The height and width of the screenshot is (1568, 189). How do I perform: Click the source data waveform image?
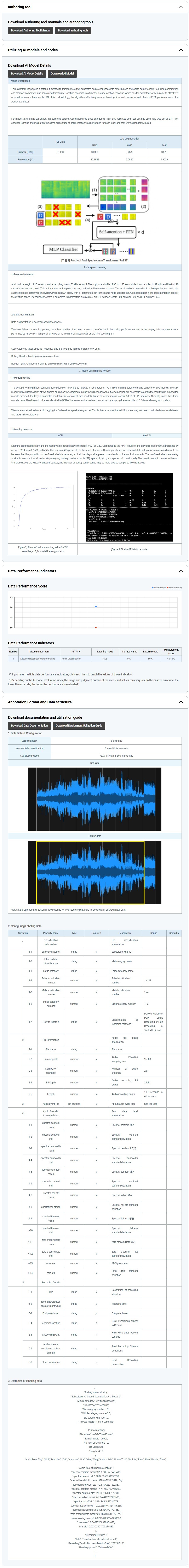point(94,872)
